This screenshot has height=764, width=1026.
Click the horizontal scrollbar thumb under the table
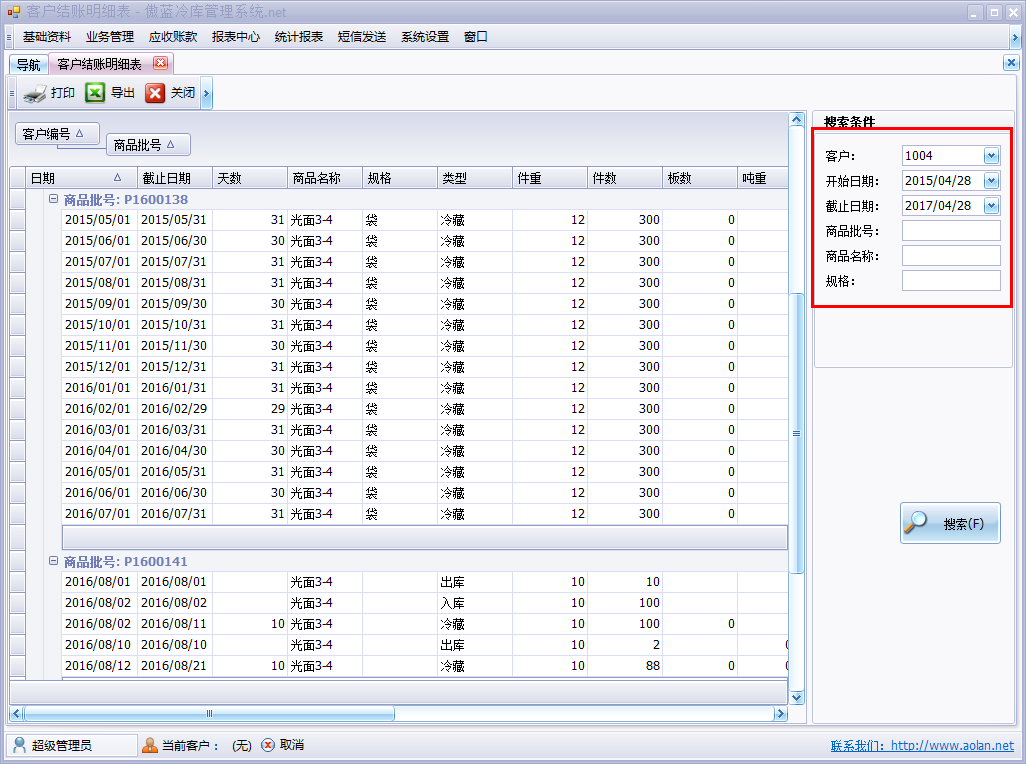209,714
